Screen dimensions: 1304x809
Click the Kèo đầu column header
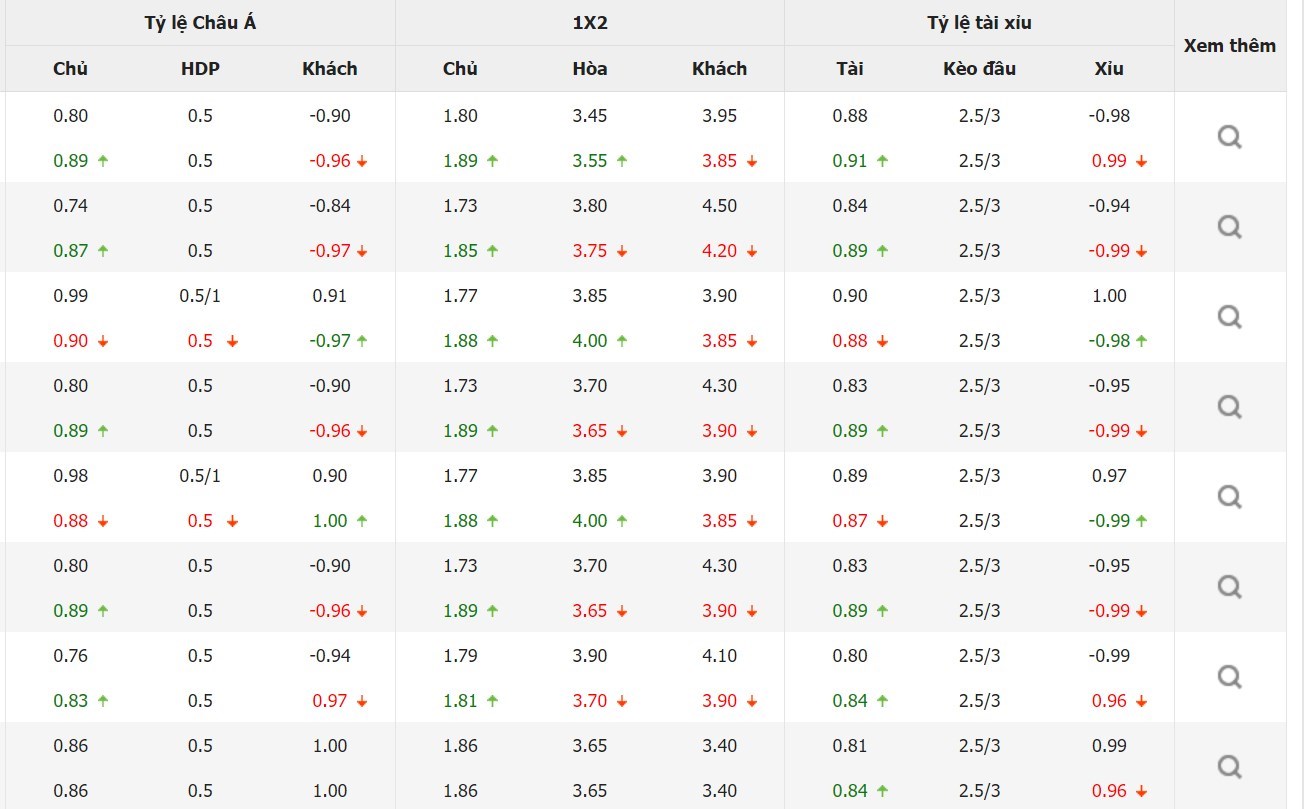click(979, 69)
